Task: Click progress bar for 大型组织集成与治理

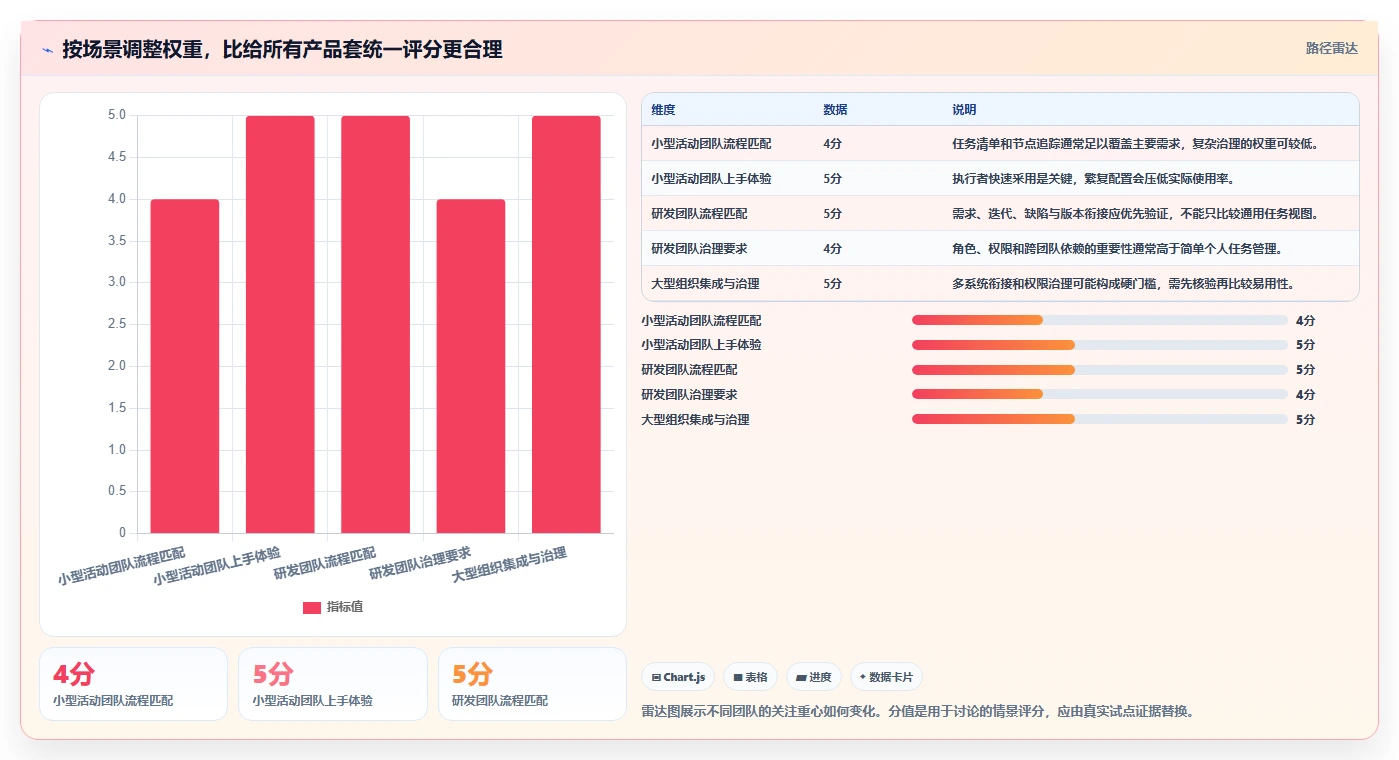Action: 1099,420
